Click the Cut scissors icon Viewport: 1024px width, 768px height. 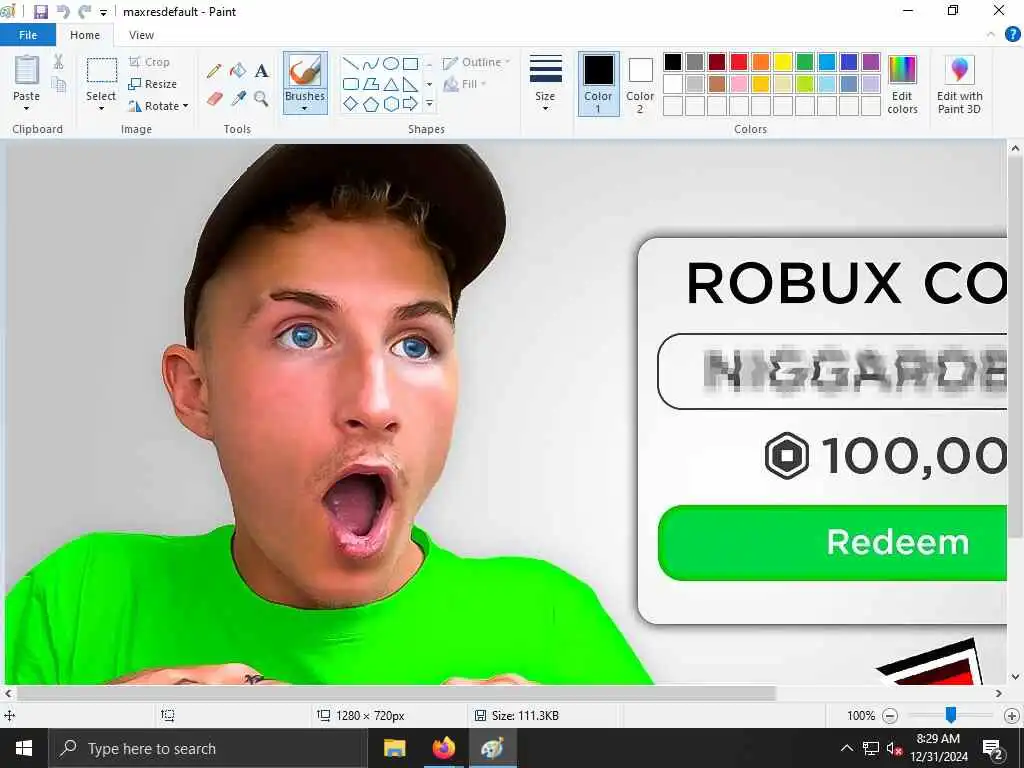(x=58, y=61)
